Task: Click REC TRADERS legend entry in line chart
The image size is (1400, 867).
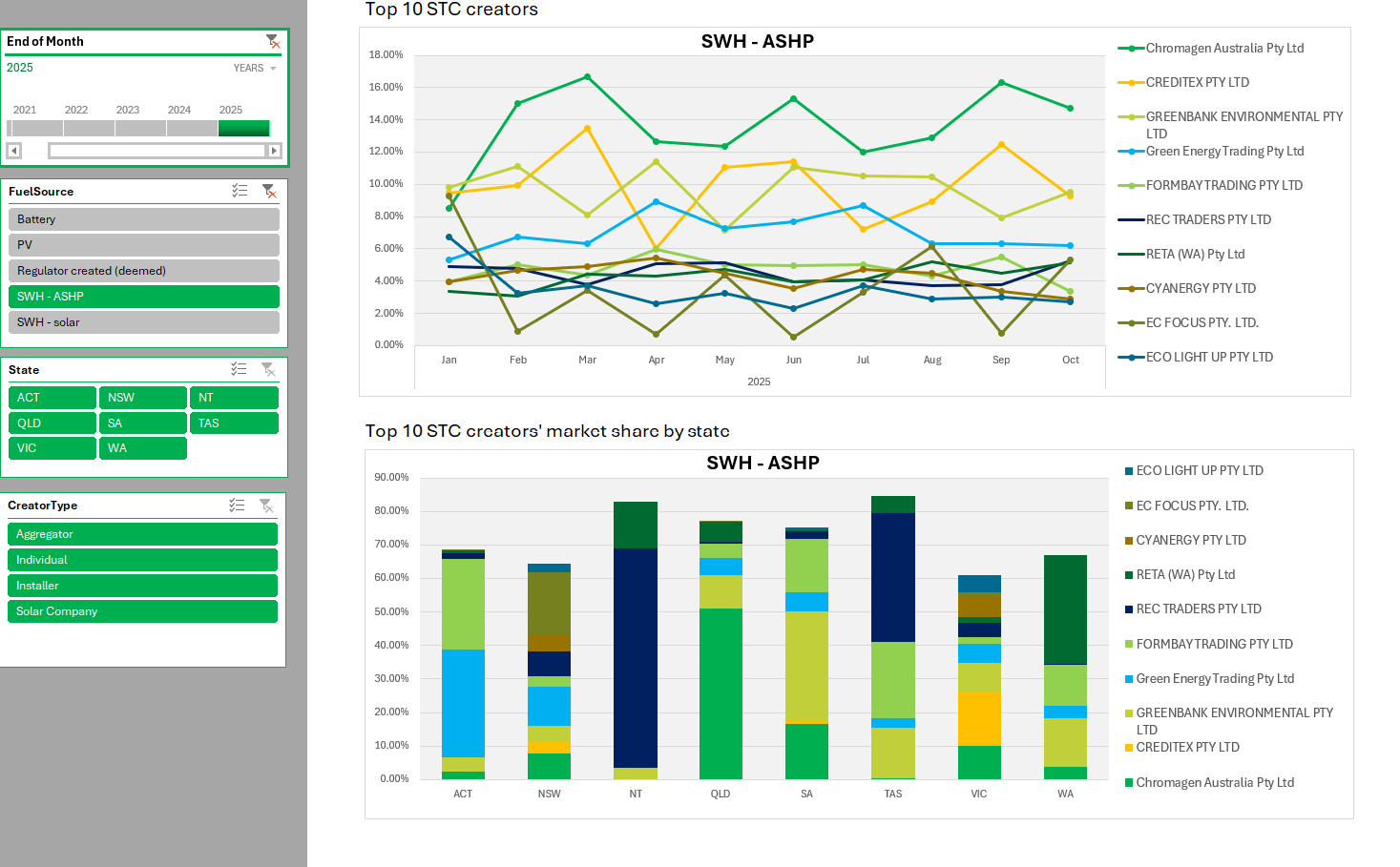Action: (1195, 220)
